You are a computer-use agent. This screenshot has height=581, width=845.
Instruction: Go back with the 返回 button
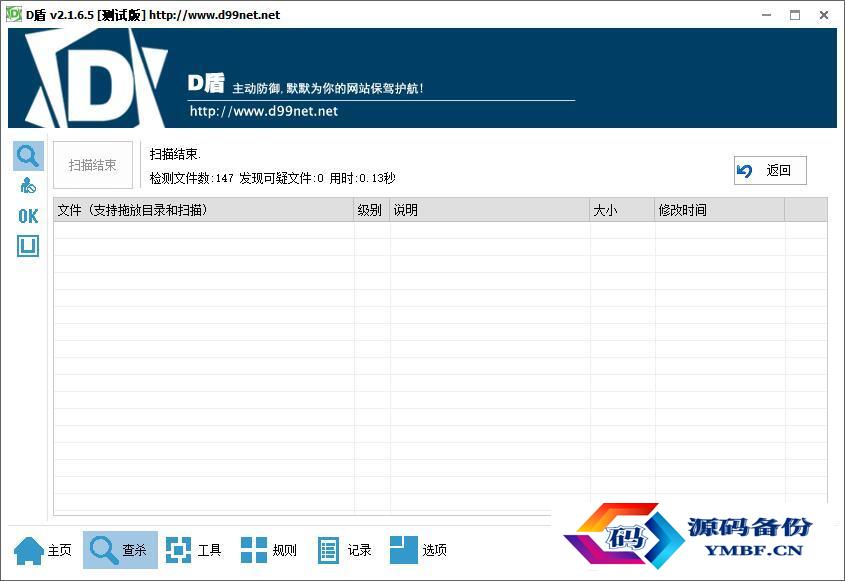coord(770,171)
